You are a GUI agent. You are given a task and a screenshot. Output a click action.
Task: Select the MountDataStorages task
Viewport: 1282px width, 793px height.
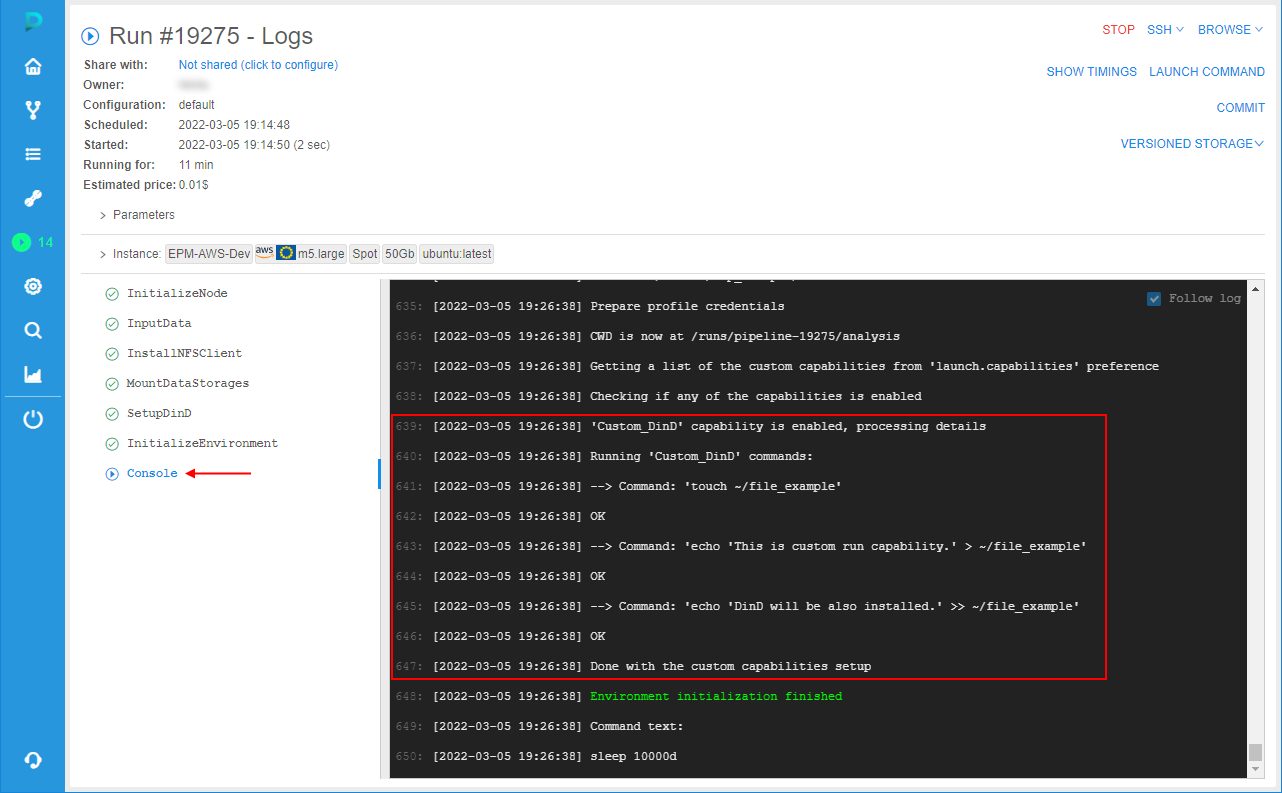pyautogui.click(x=188, y=384)
